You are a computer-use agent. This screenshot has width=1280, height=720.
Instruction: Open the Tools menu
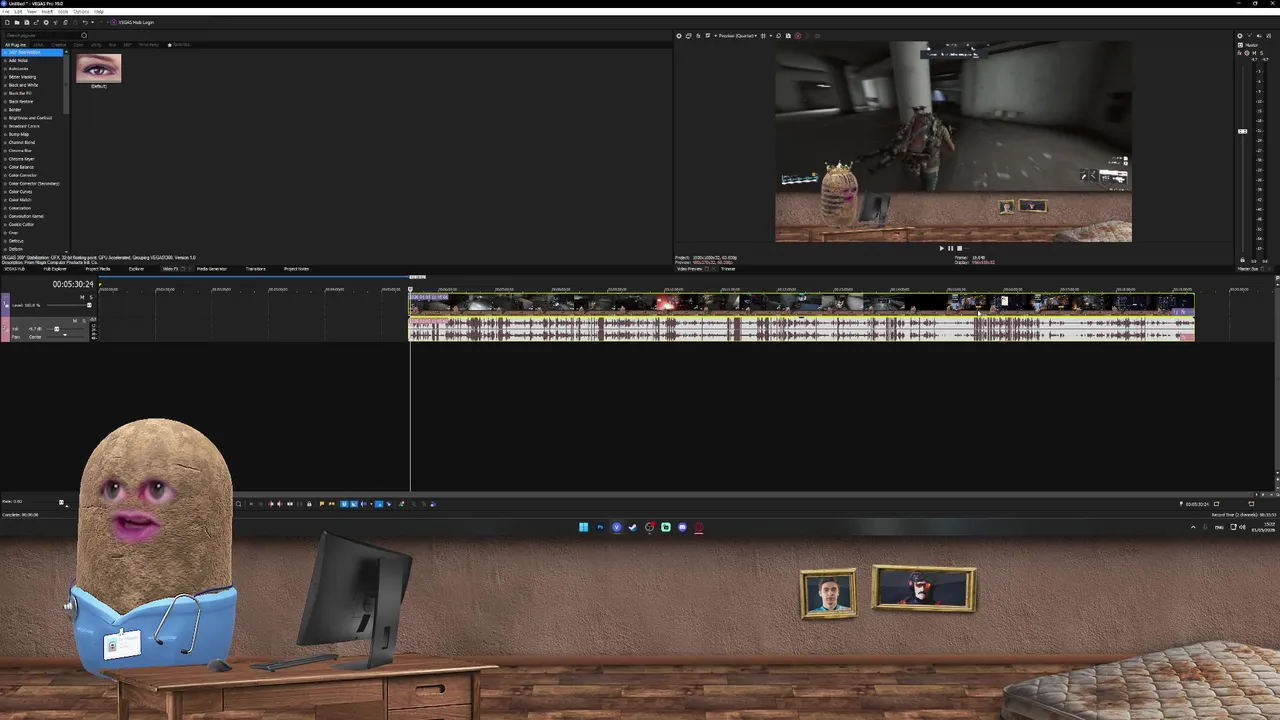pyautogui.click(x=63, y=12)
